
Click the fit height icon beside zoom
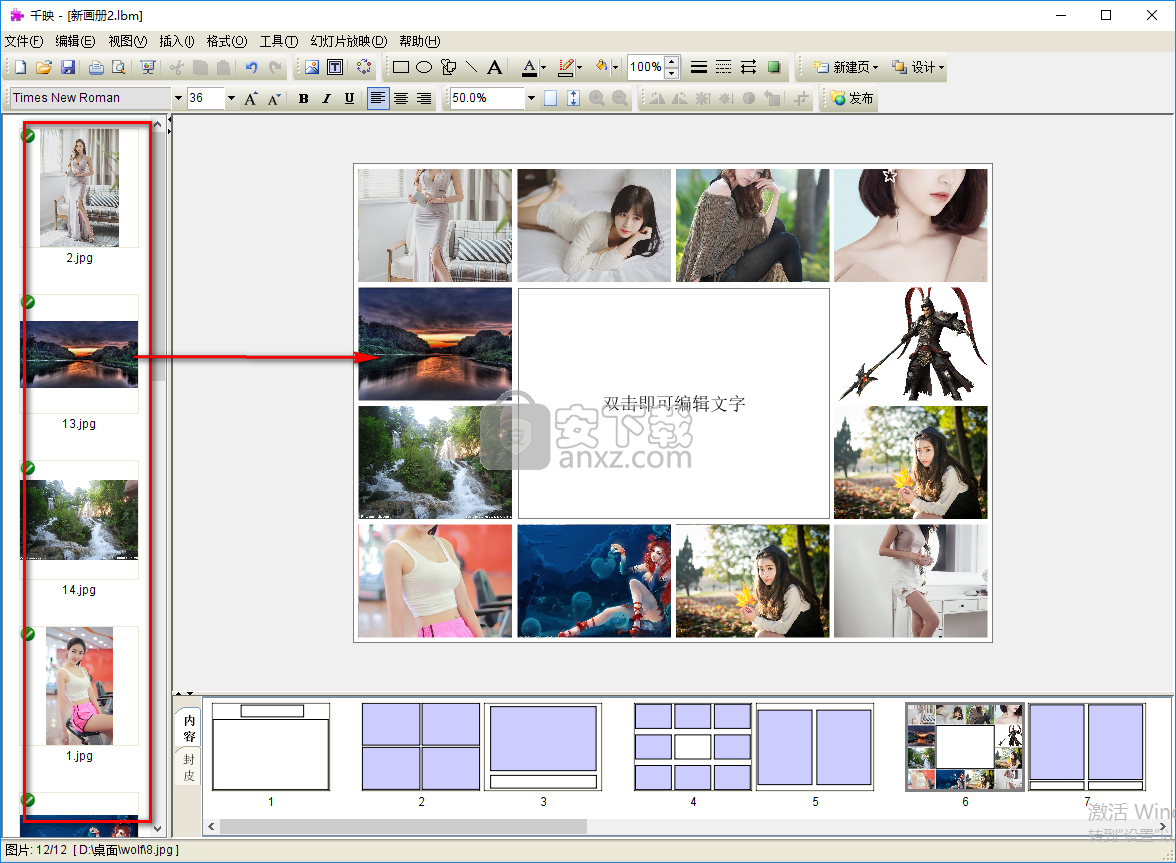573,98
